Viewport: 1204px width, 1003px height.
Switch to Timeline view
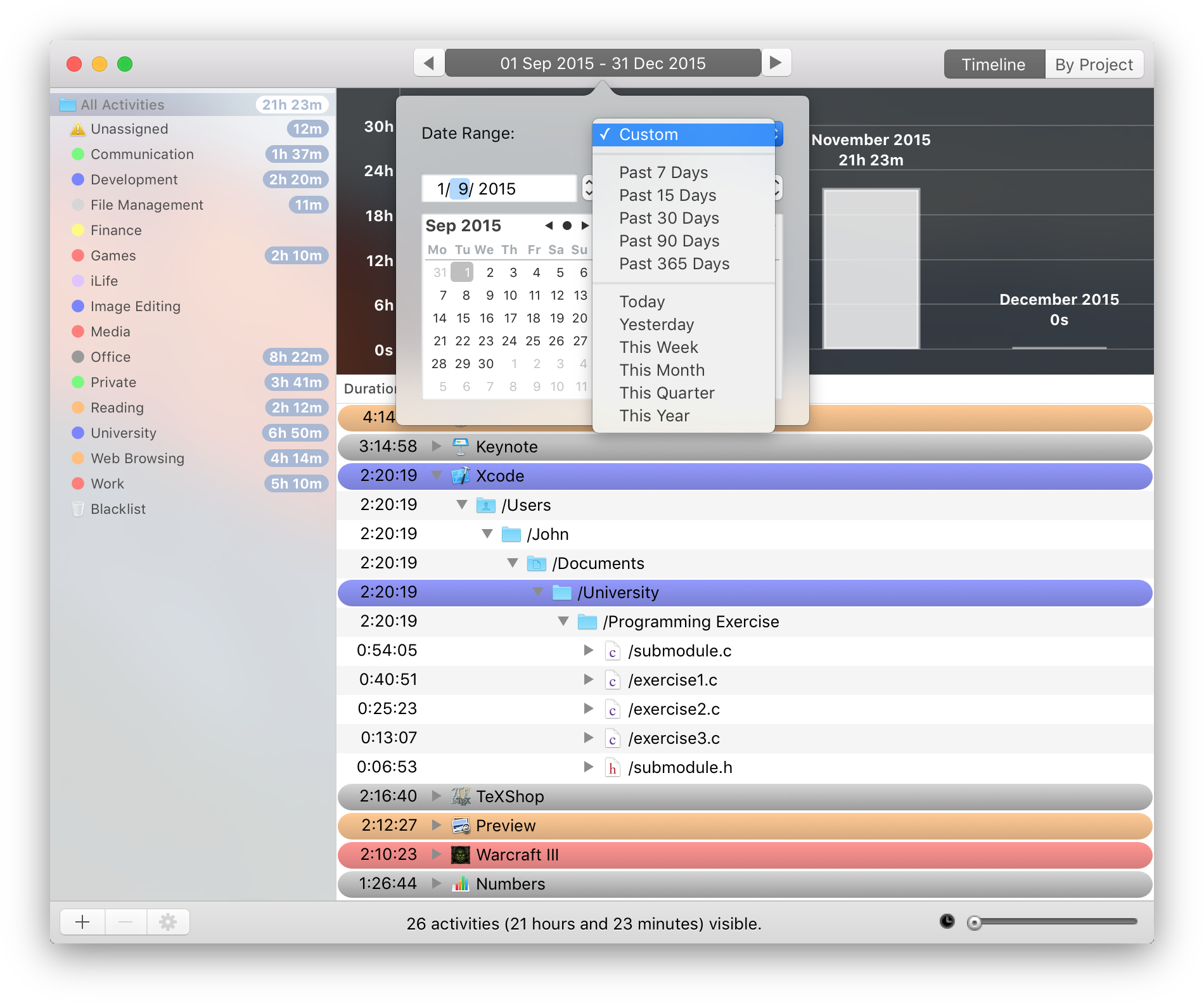click(x=994, y=65)
